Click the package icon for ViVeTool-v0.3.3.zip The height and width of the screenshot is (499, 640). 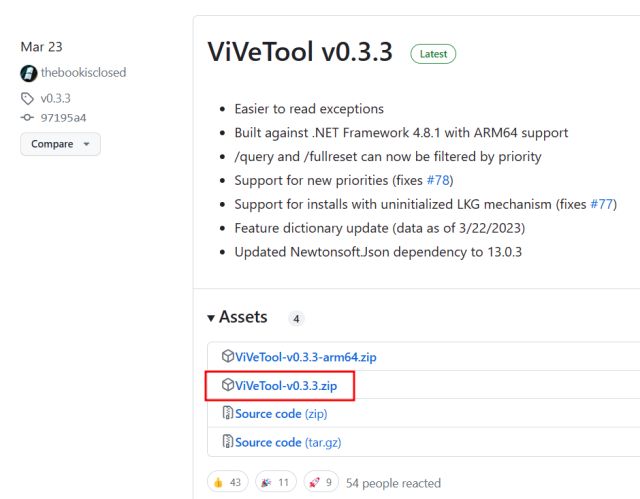pyautogui.click(x=228, y=385)
